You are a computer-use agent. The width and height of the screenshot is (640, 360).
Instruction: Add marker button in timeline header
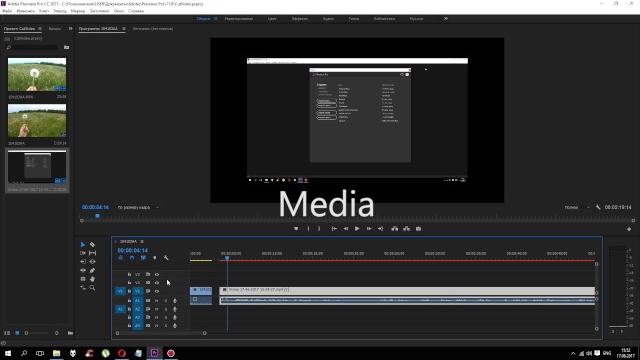[154, 258]
